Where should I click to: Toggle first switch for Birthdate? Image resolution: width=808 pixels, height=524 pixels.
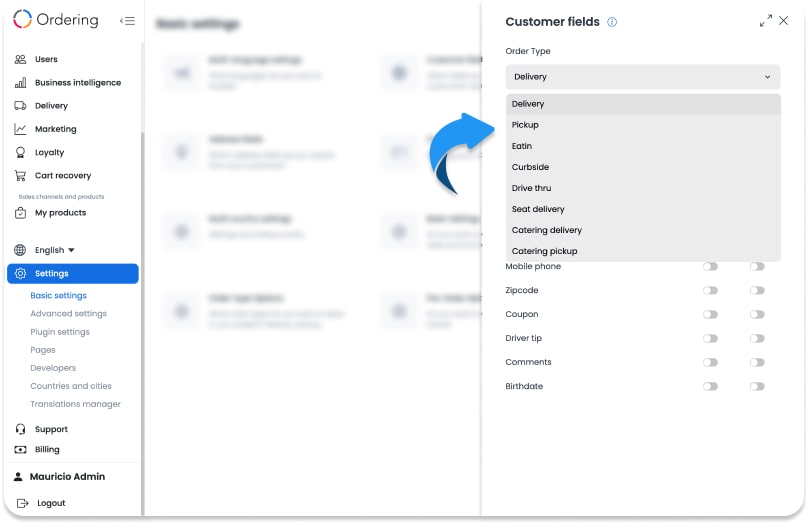click(x=710, y=386)
